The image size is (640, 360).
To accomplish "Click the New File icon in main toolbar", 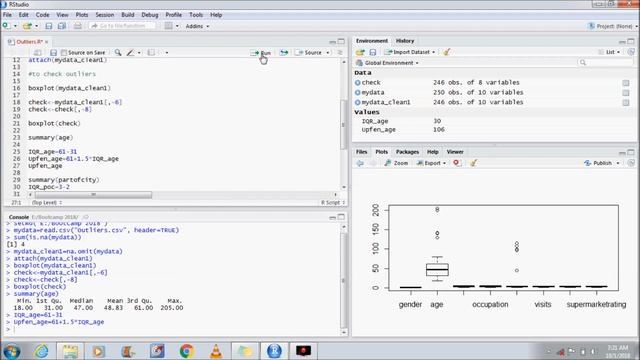I will [x=7, y=26].
